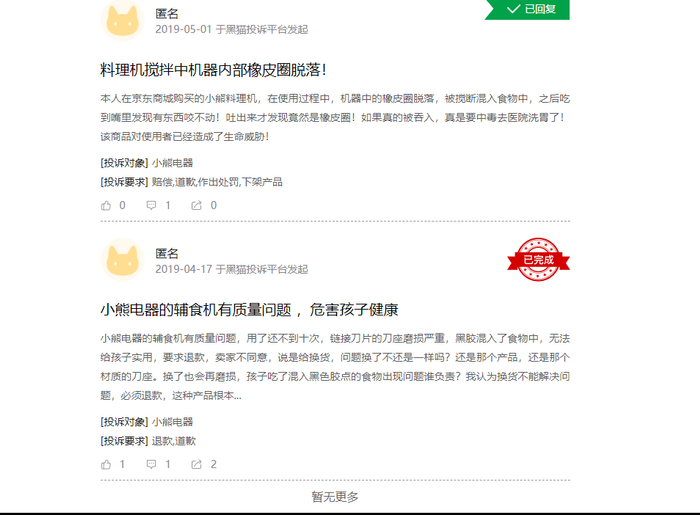The width and height of the screenshot is (700, 515).
Task: Click the 赔偿,道歉,作出处罚,下架产品 demands text
Action: click(x=217, y=182)
